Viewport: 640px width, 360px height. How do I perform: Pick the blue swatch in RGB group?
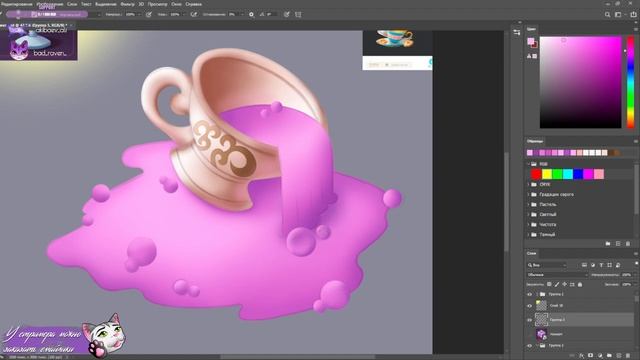pos(578,174)
